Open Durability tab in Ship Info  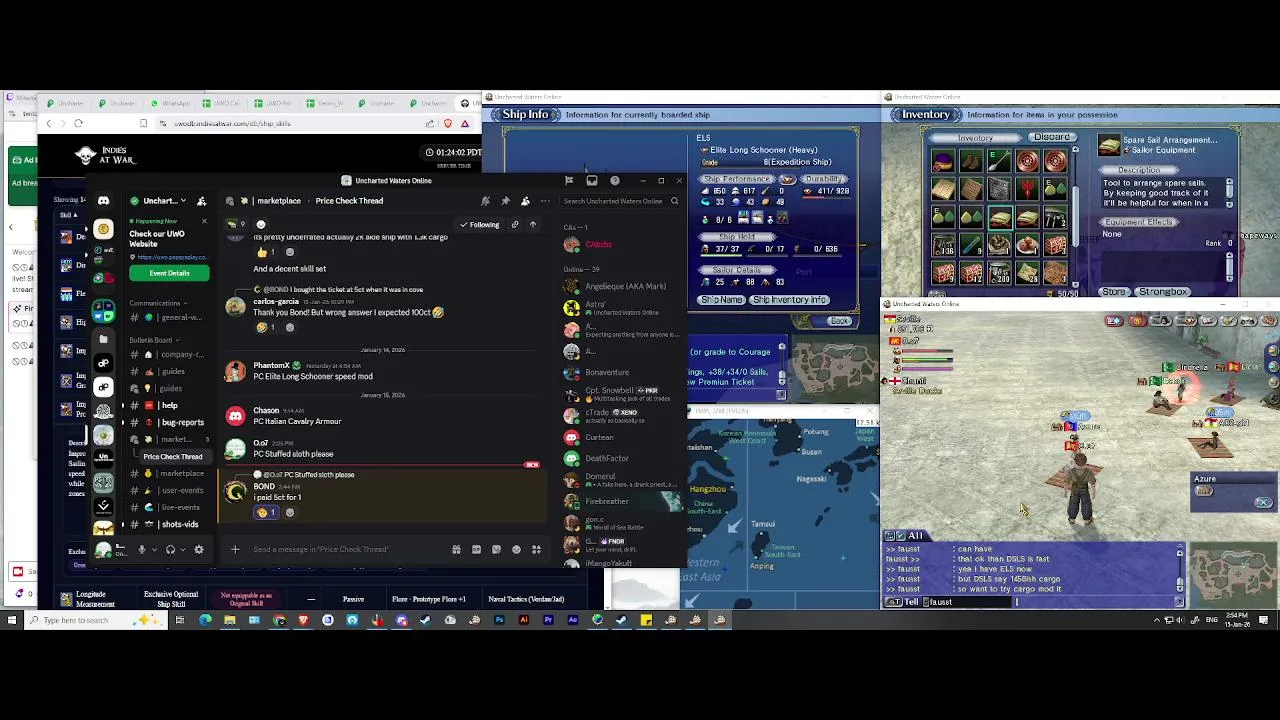[824, 179]
